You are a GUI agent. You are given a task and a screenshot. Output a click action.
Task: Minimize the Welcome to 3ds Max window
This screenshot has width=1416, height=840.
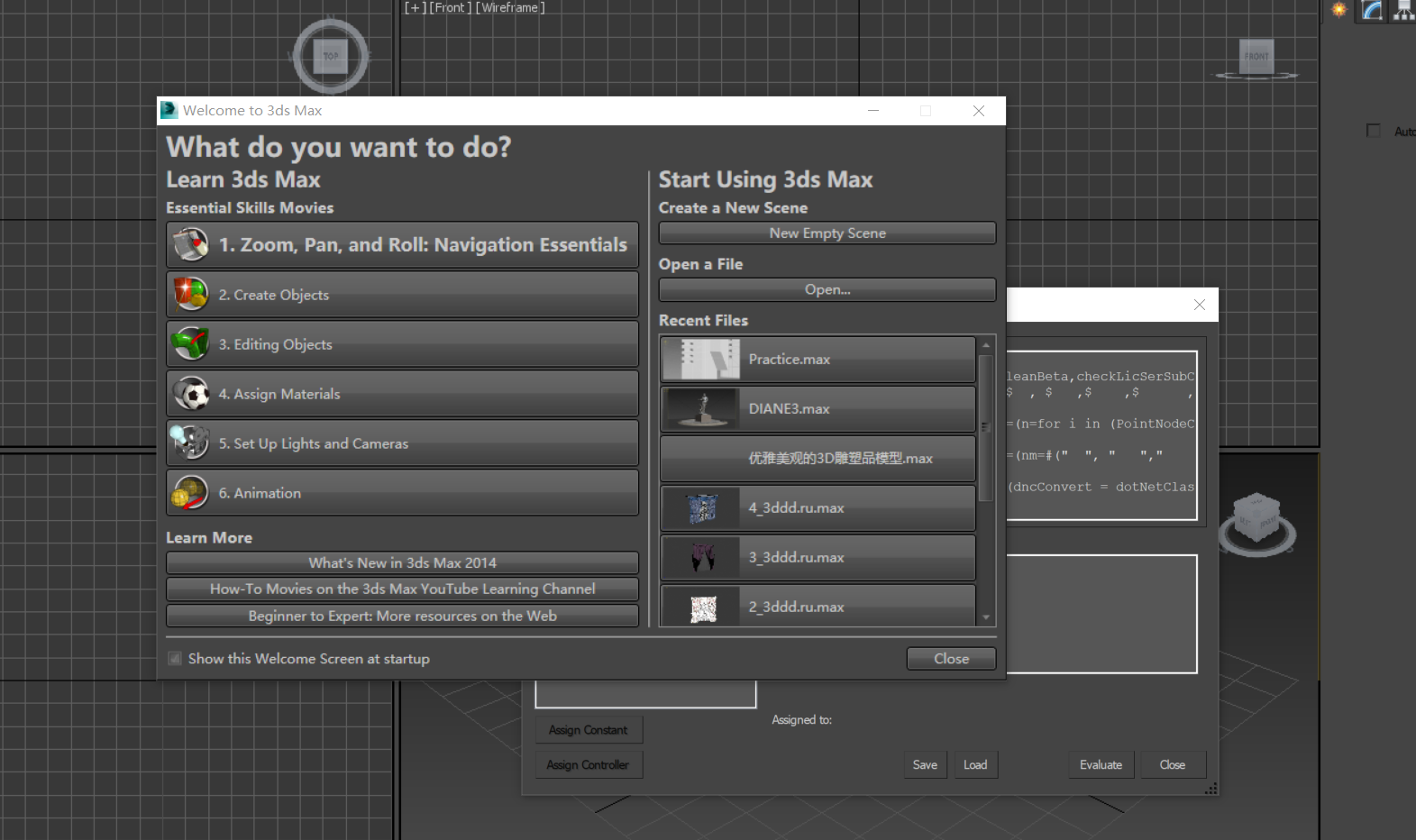click(x=873, y=111)
